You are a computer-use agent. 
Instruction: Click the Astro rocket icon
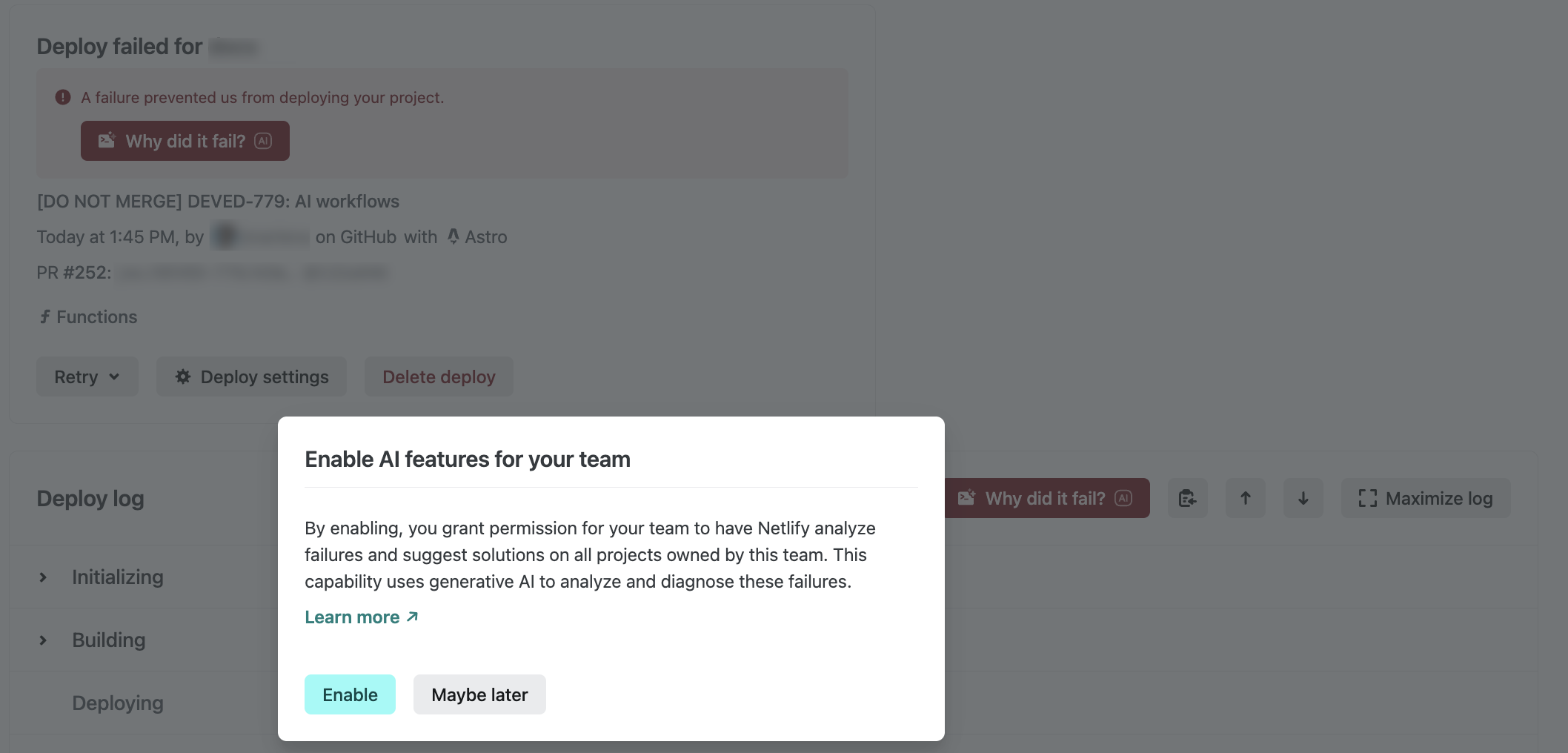(x=454, y=236)
